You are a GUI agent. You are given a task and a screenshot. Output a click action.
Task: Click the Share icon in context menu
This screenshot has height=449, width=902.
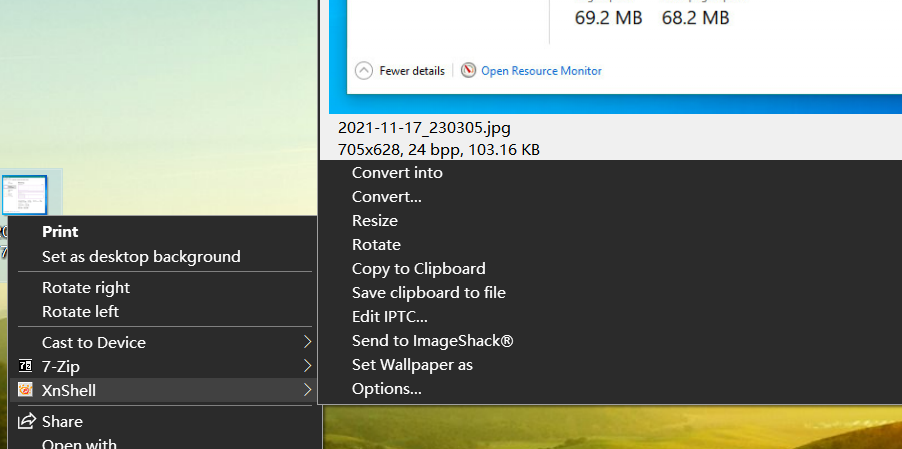[26, 421]
